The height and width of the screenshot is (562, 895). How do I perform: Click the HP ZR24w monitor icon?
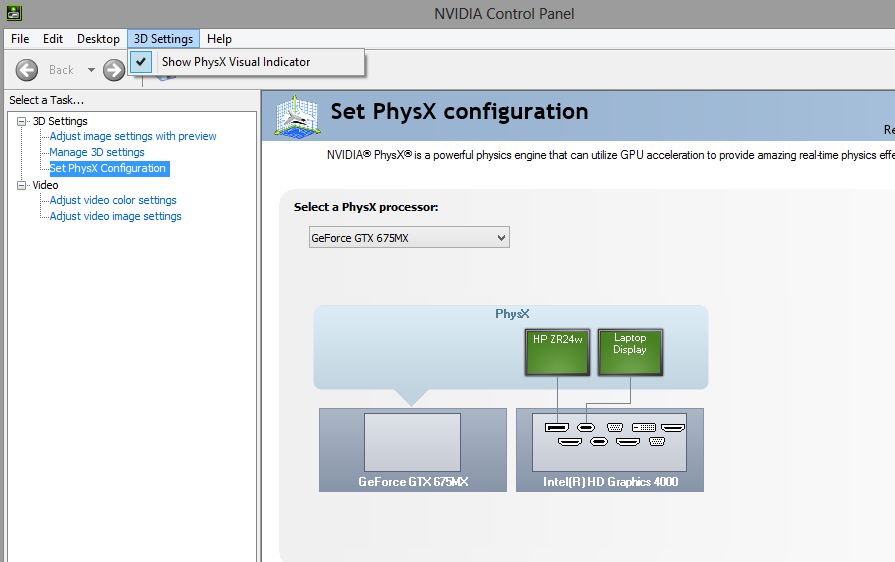(x=556, y=352)
